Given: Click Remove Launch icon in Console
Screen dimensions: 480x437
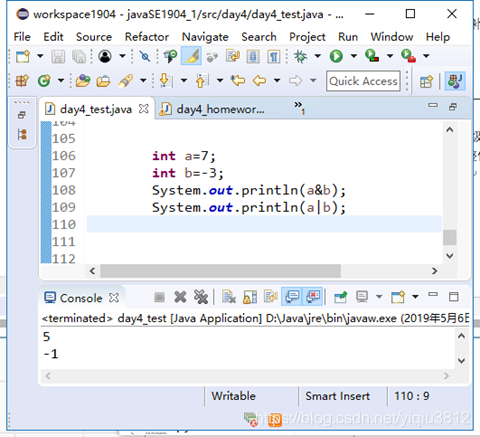Looking at the screenshot, I should [180, 297].
